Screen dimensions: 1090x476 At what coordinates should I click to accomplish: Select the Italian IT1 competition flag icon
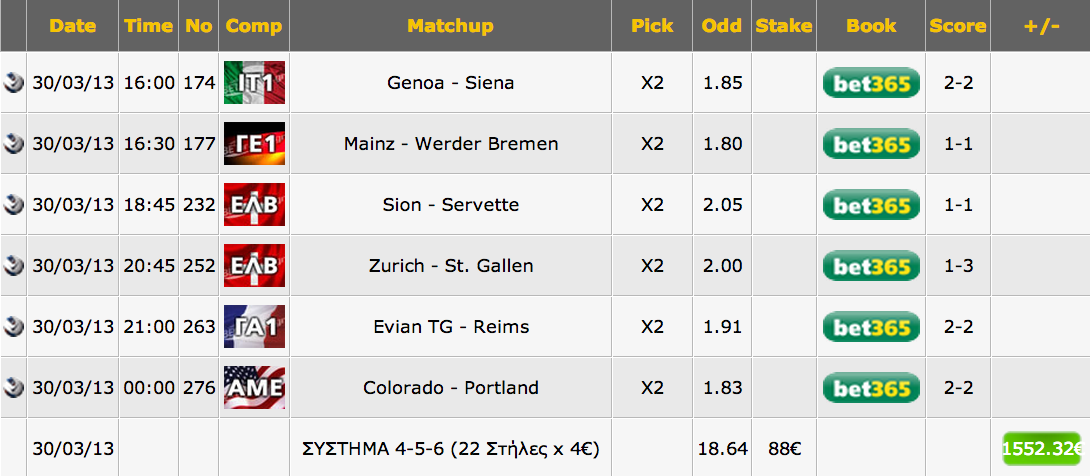click(254, 83)
